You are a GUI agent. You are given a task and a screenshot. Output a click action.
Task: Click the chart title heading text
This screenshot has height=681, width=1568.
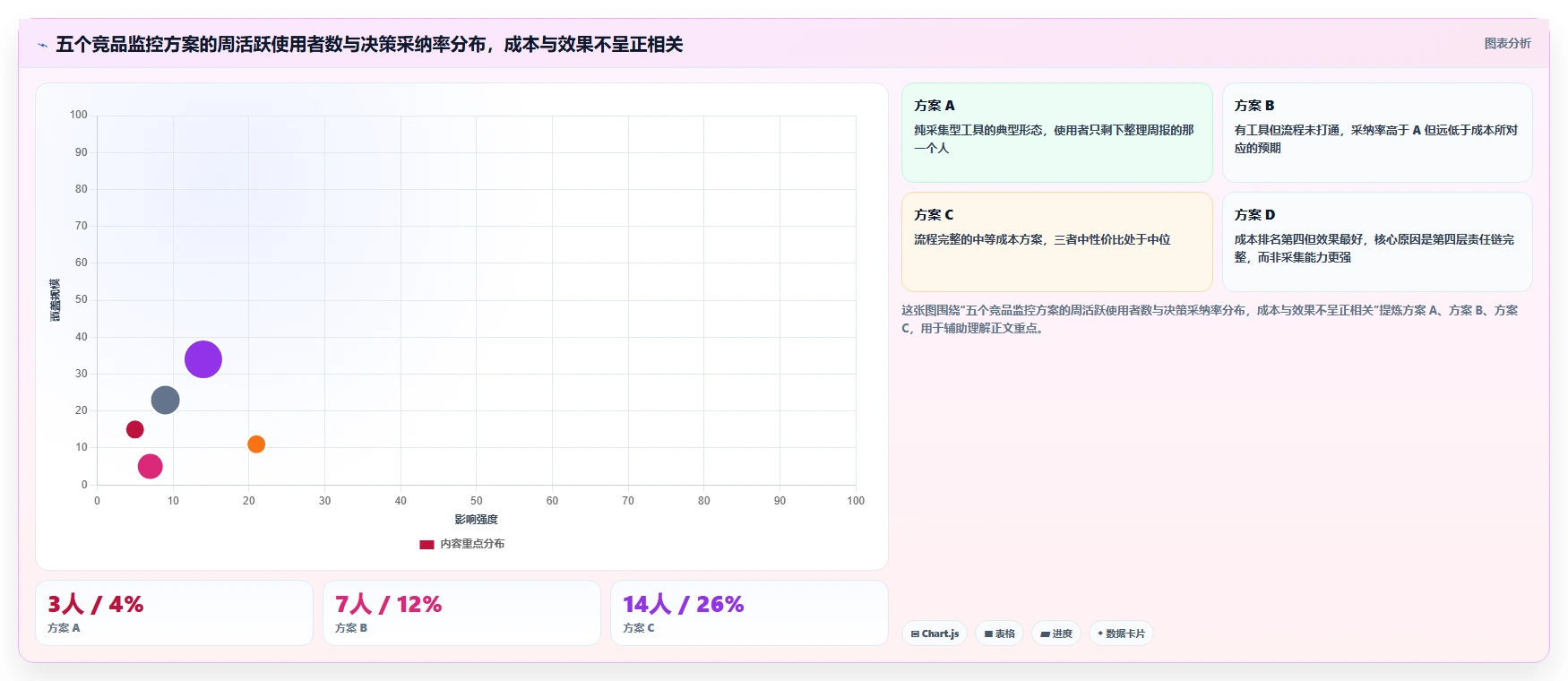(369, 44)
